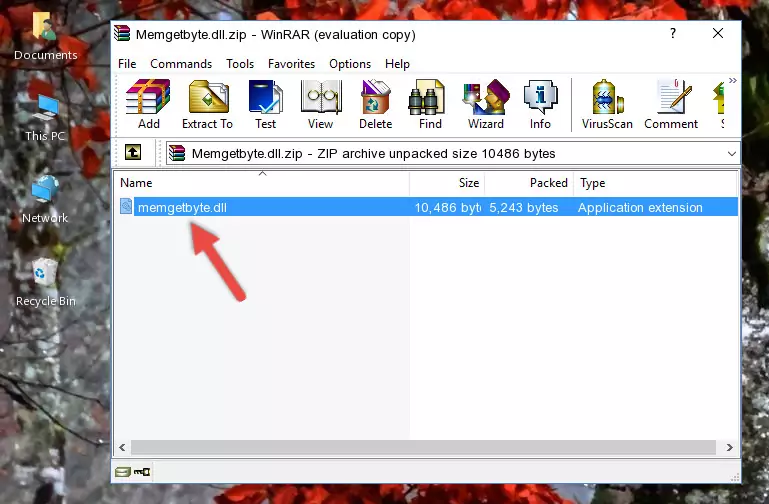Open the Options menu
Viewport: 769px width, 504px height.
click(x=350, y=64)
